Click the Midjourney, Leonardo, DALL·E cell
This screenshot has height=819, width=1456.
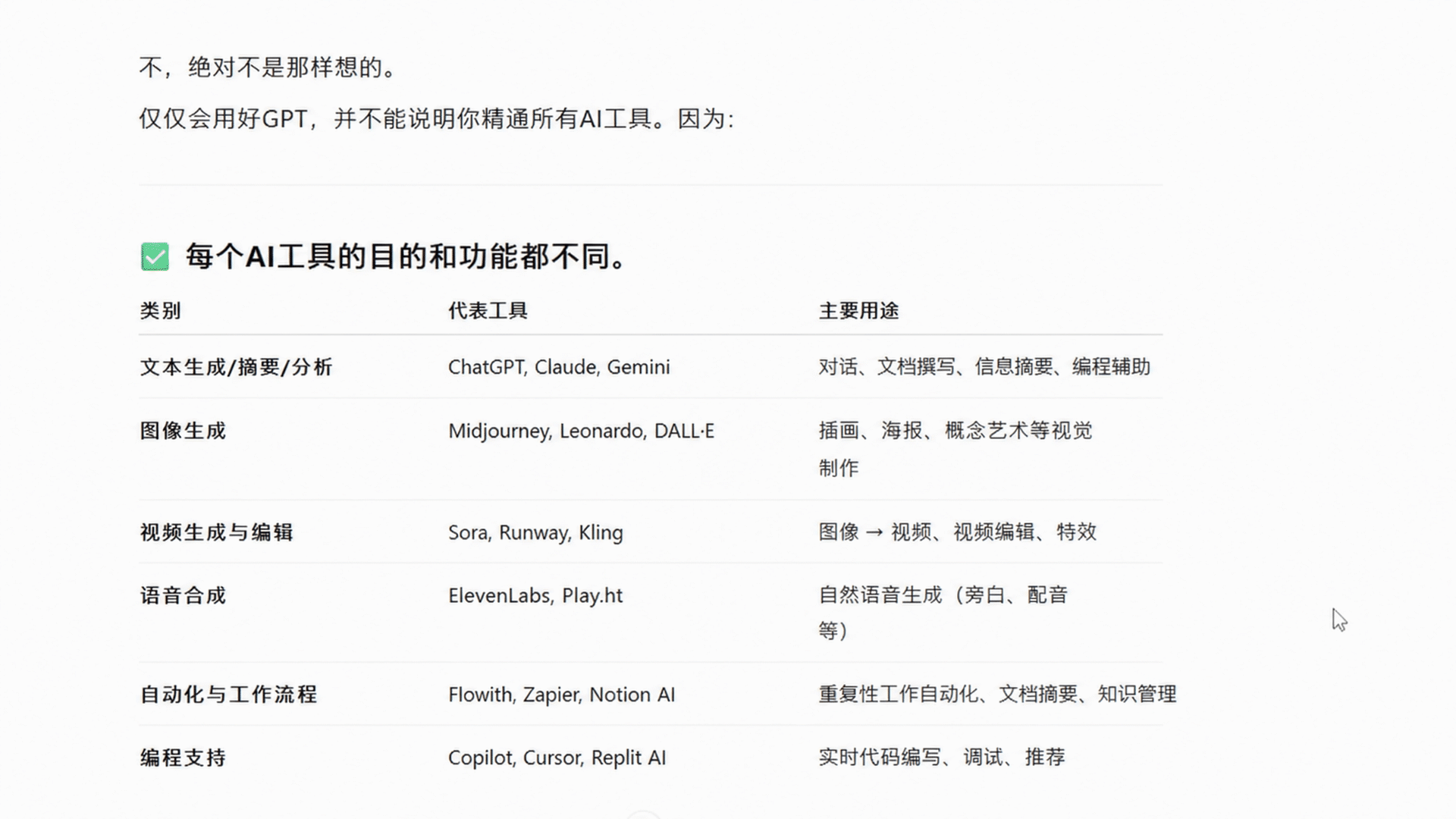[581, 431]
